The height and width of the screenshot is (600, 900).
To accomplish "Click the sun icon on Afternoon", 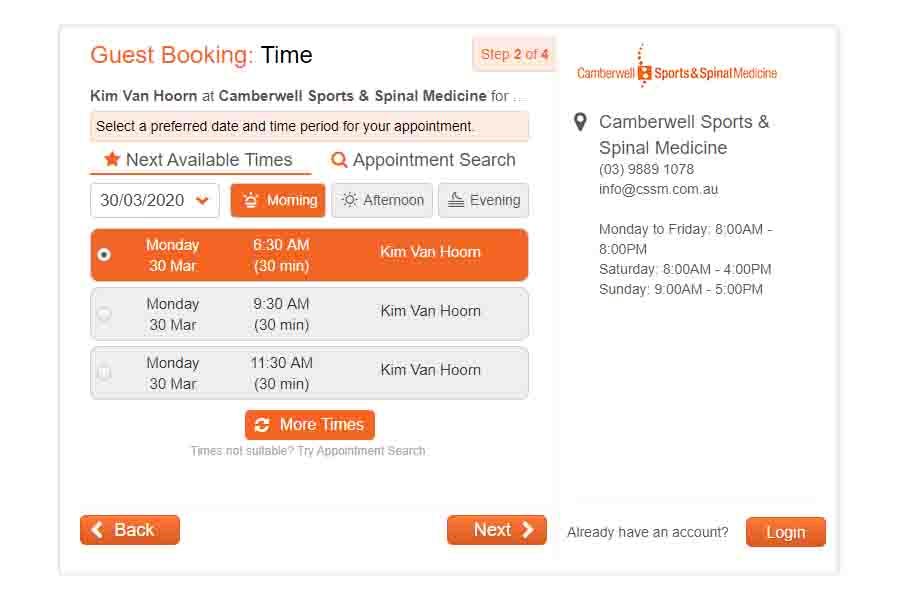I will [349, 200].
